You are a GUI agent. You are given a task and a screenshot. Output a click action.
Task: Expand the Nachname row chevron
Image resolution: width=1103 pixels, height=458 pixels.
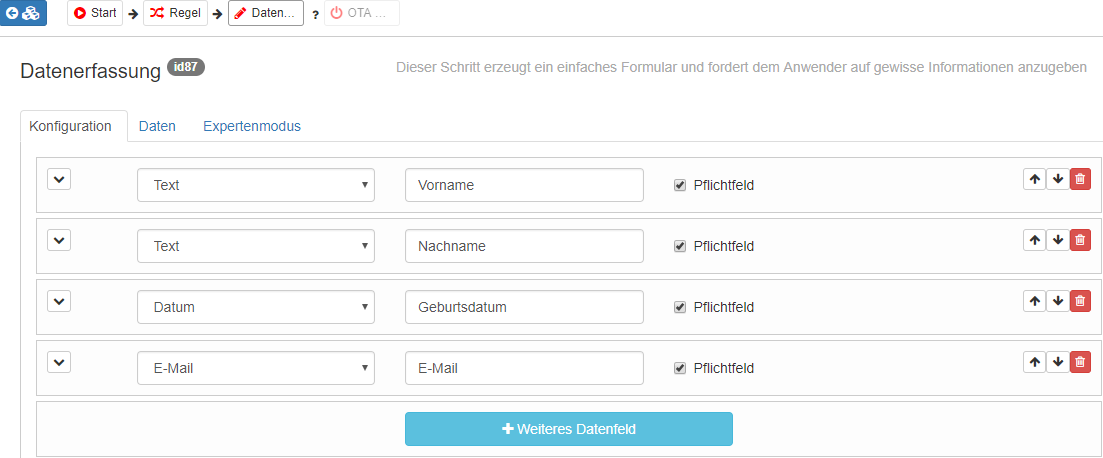coord(59,240)
